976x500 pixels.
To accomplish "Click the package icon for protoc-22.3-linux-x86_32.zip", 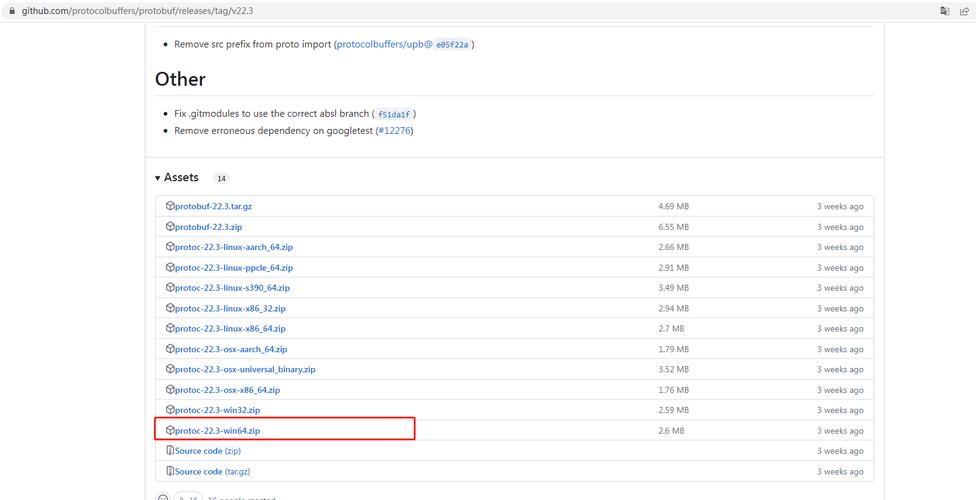I will [x=170, y=308].
